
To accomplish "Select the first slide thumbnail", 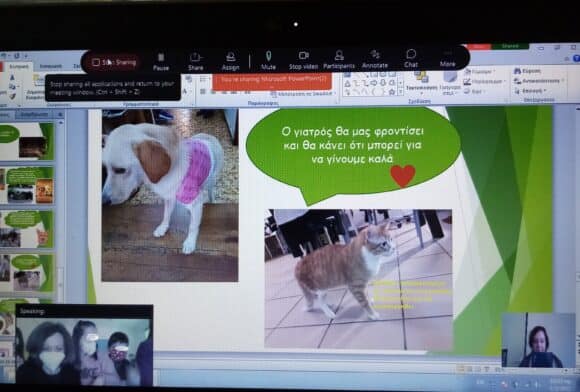I will (27, 141).
